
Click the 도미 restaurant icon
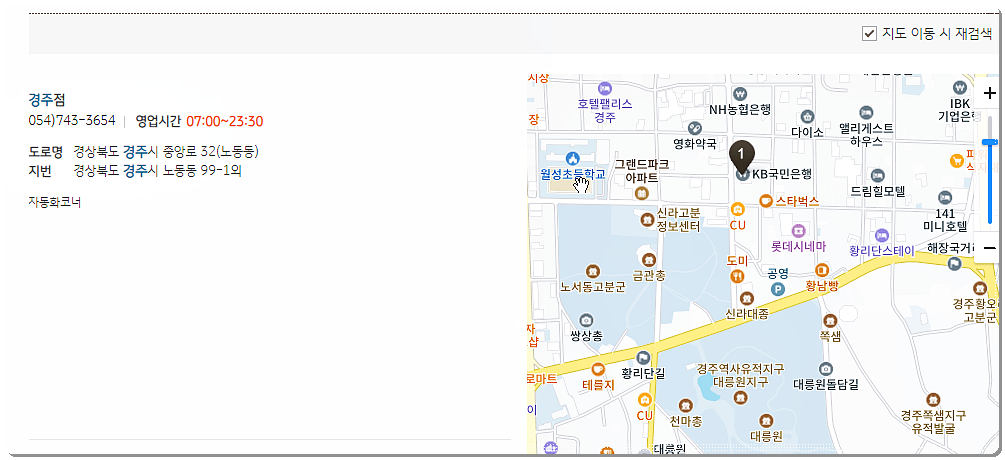point(738,276)
